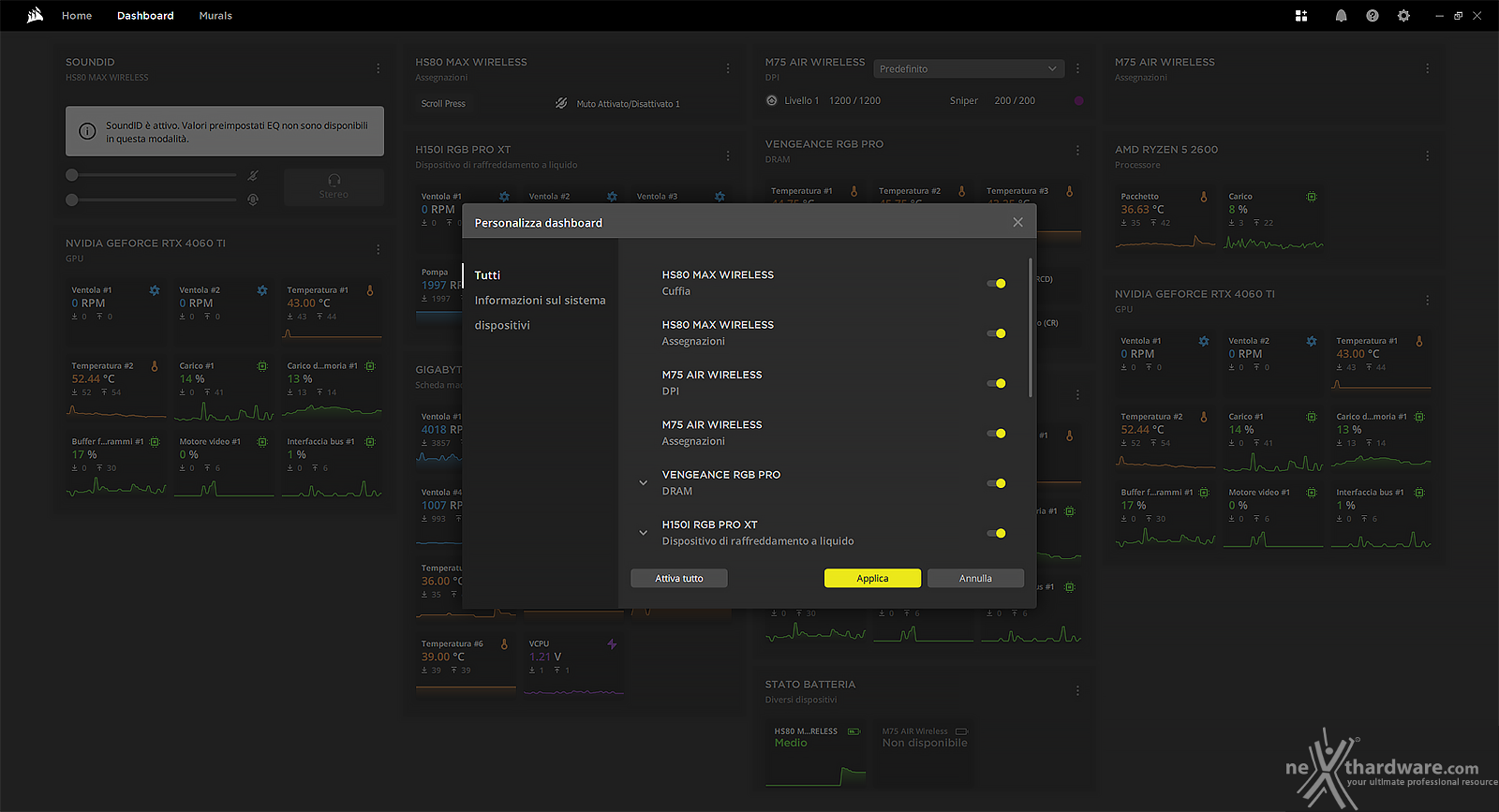Viewport: 1499px width, 812px height.
Task: Toggle H150I RGB PRO XT switch
Action: 997,533
